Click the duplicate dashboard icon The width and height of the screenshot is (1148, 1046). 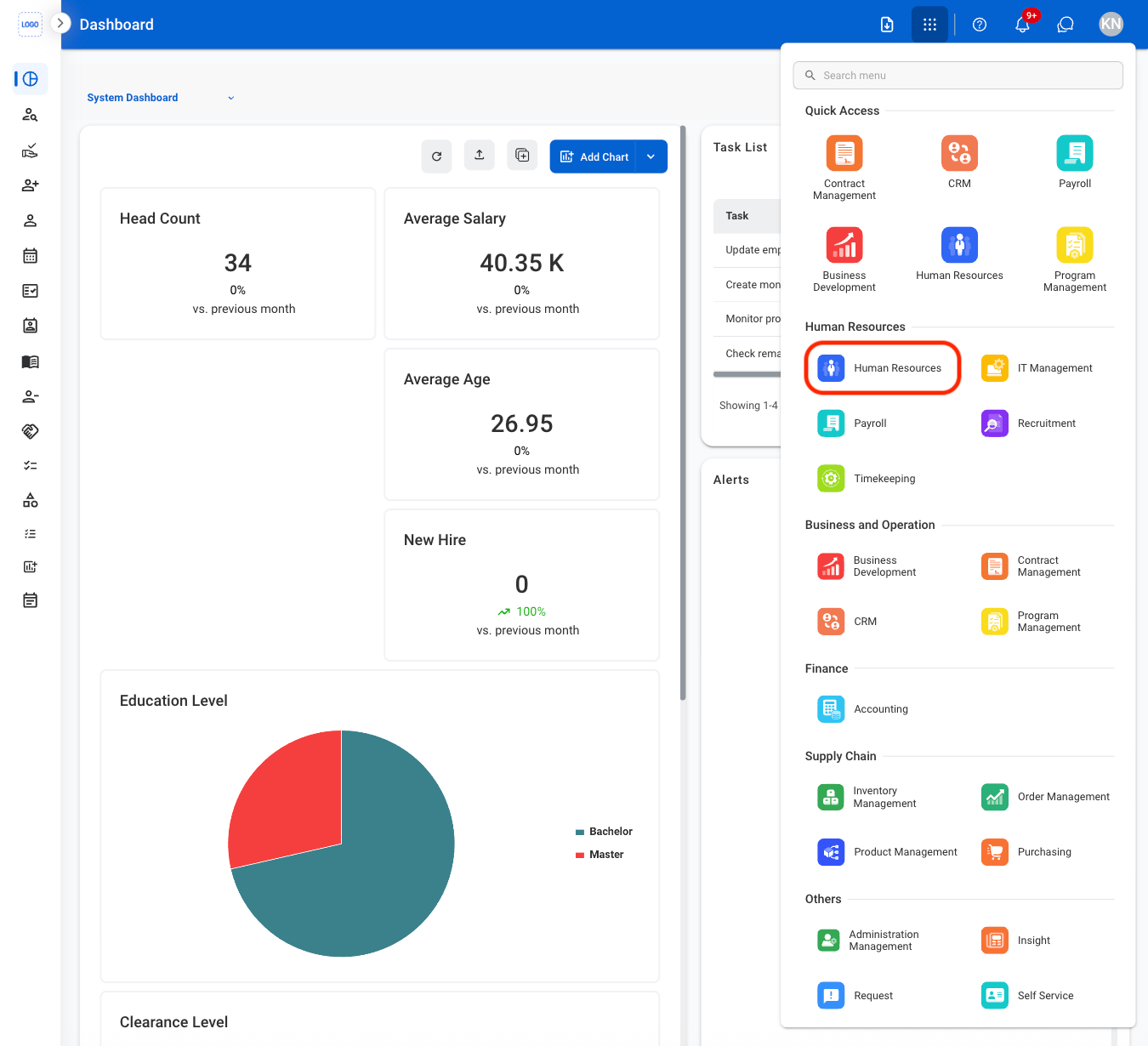pos(522,155)
